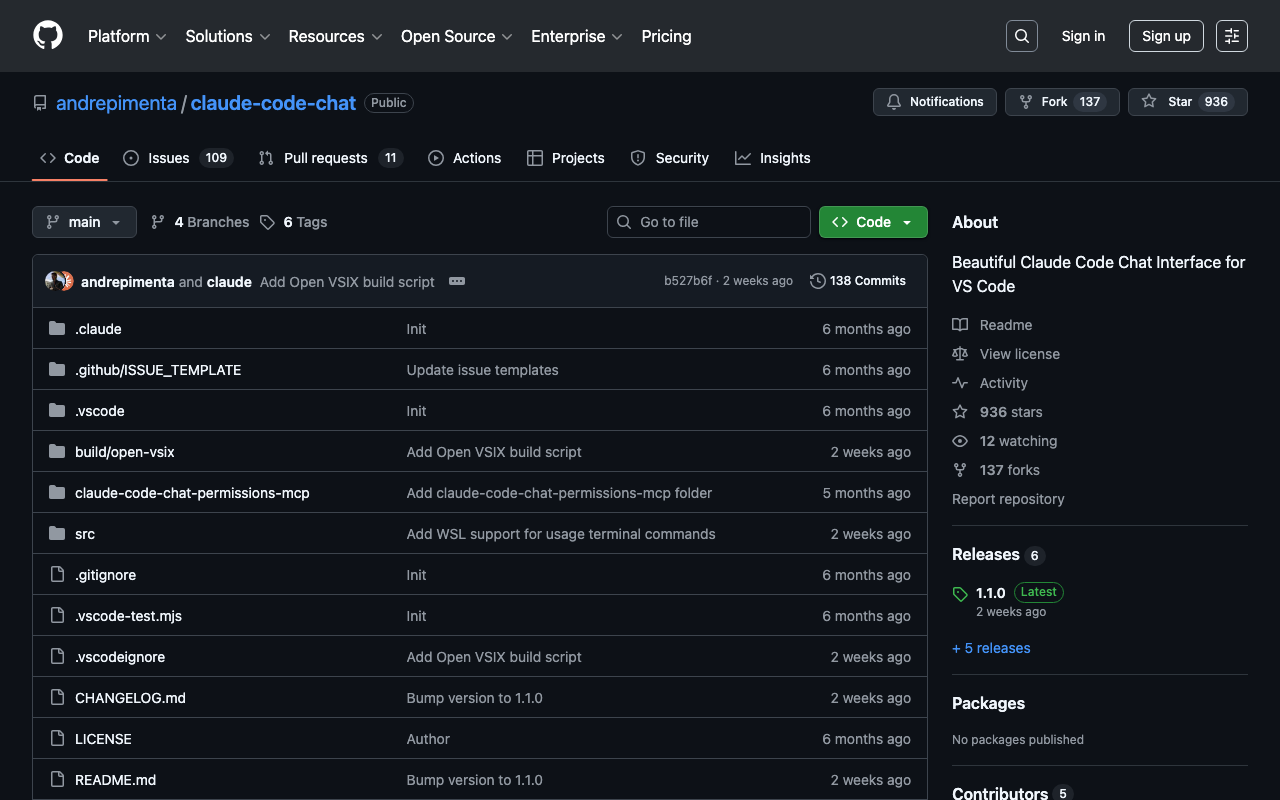The height and width of the screenshot is (800, 1280).
Task: Click the src folder icon
Action: pos(57,534)
